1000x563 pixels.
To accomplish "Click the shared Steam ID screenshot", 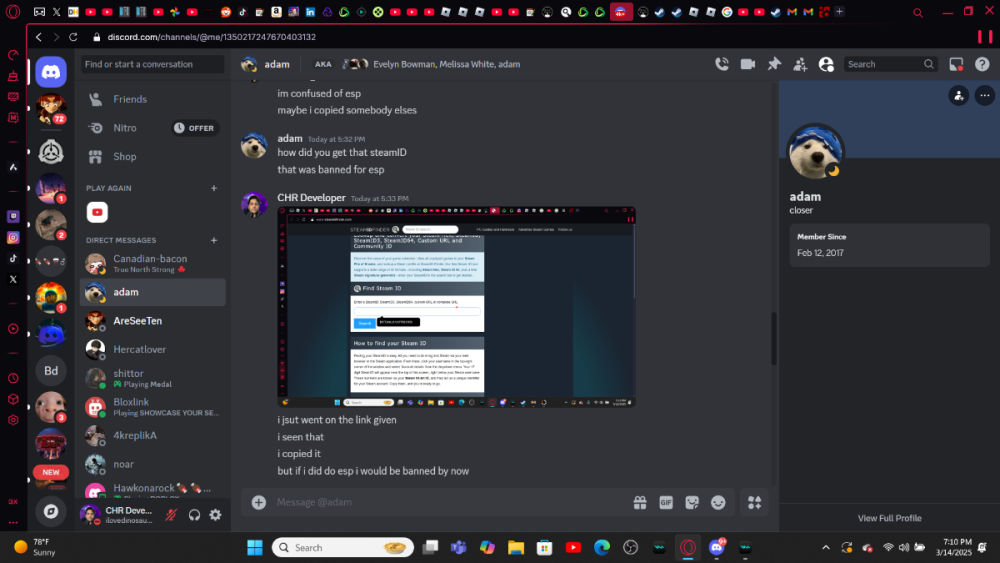I will click(456, 306).
